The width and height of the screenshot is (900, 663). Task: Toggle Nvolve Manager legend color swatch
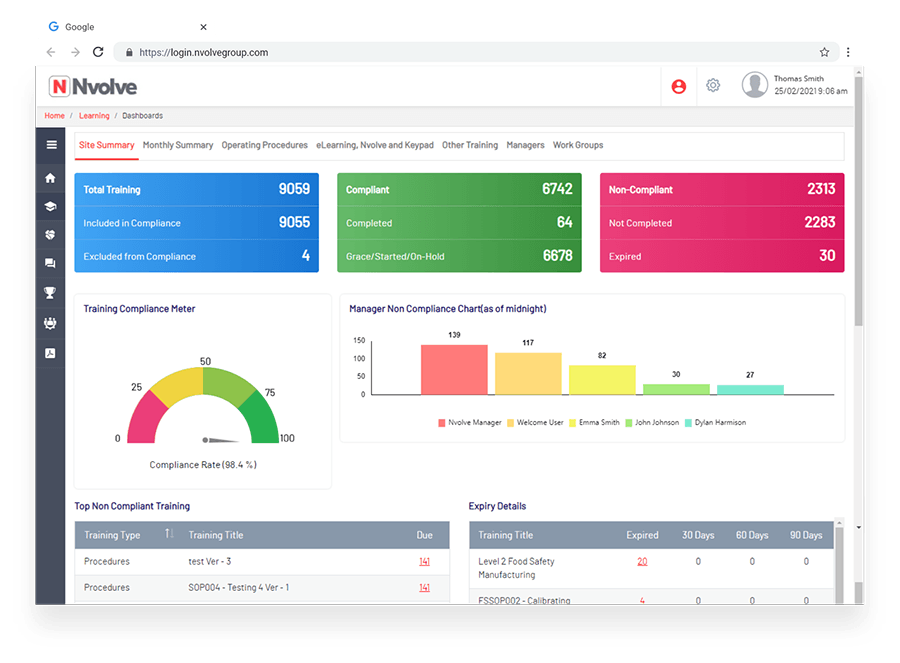pos(442,423)
